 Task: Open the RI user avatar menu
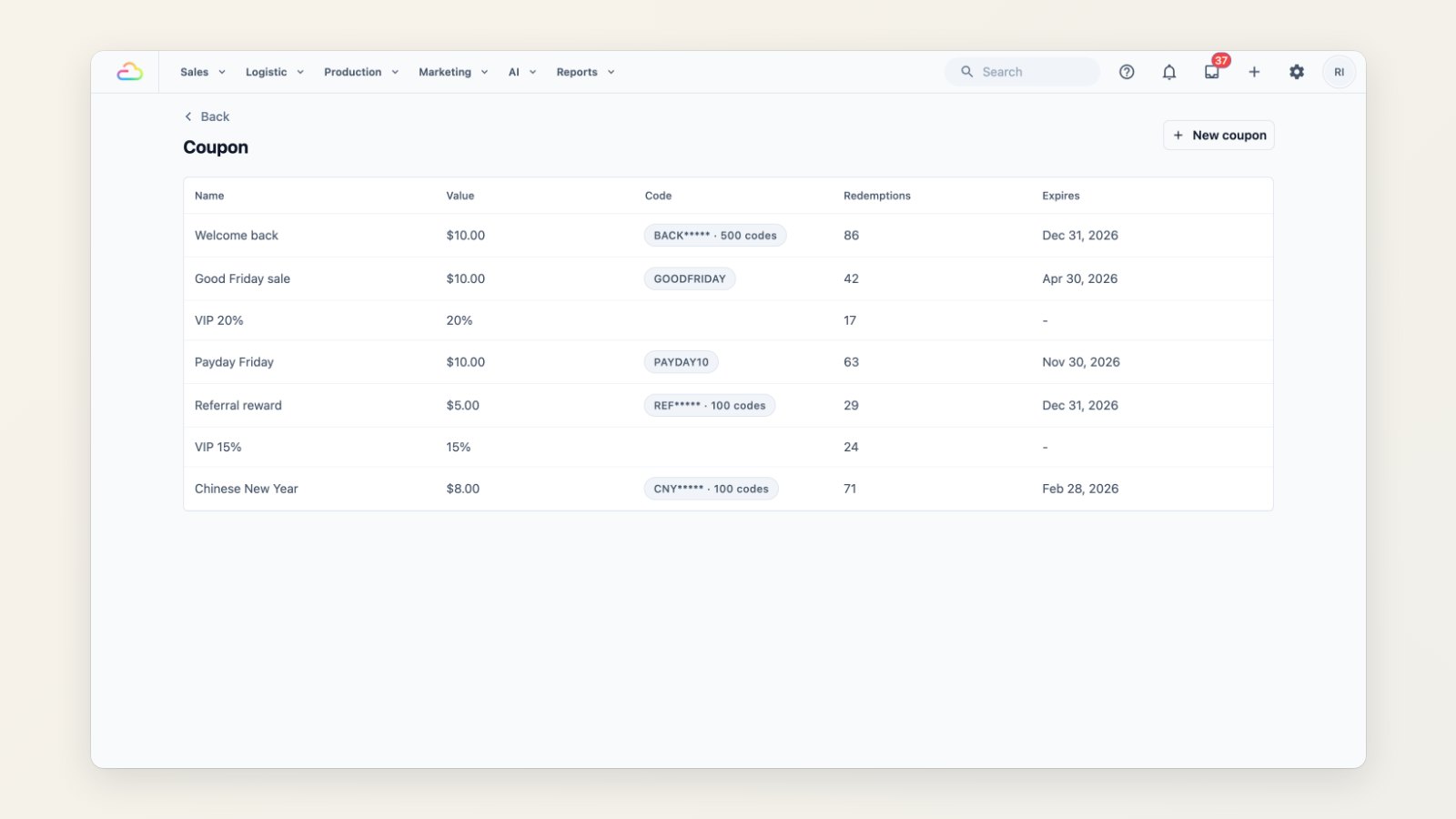[x=1339, y=72]
